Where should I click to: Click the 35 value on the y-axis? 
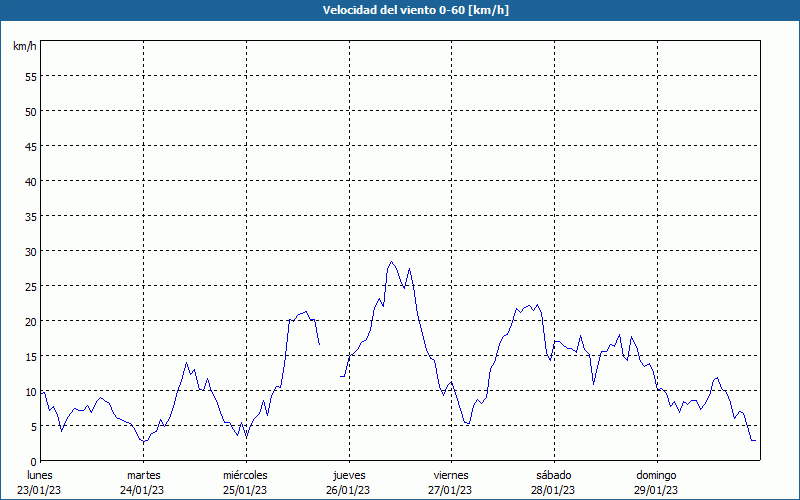click(x=31, y=217)
